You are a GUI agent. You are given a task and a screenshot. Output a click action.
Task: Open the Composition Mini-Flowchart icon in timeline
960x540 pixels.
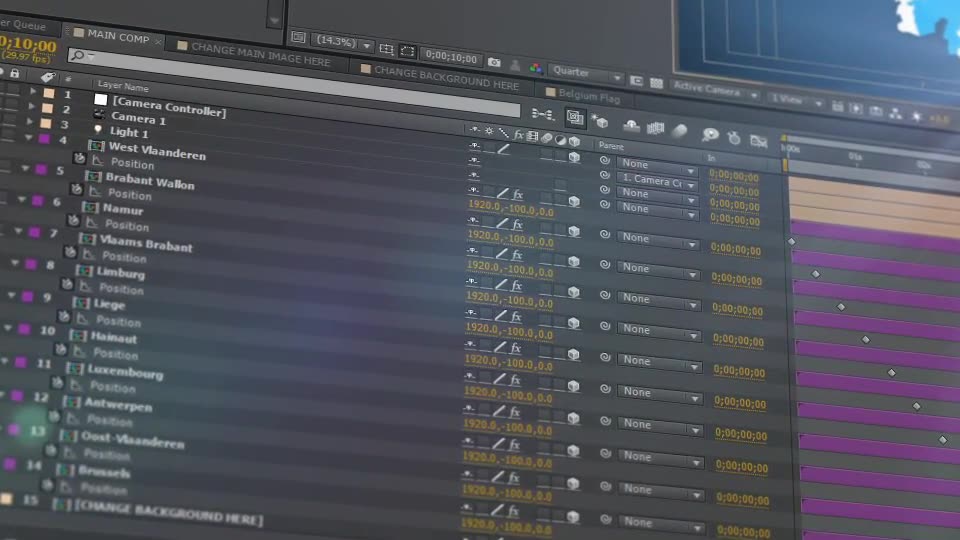542,114
